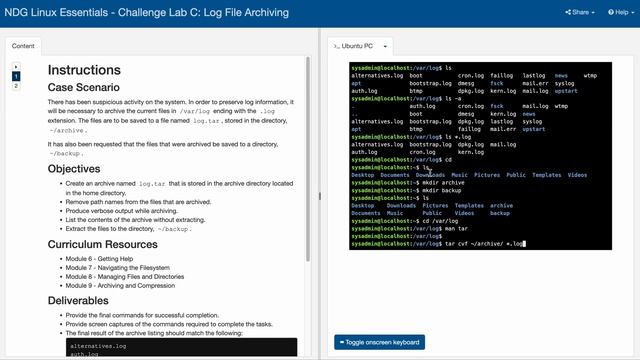Click the instructions pane vertical scrollbar
The image size is (640, 360).
(x=308, y=159)
